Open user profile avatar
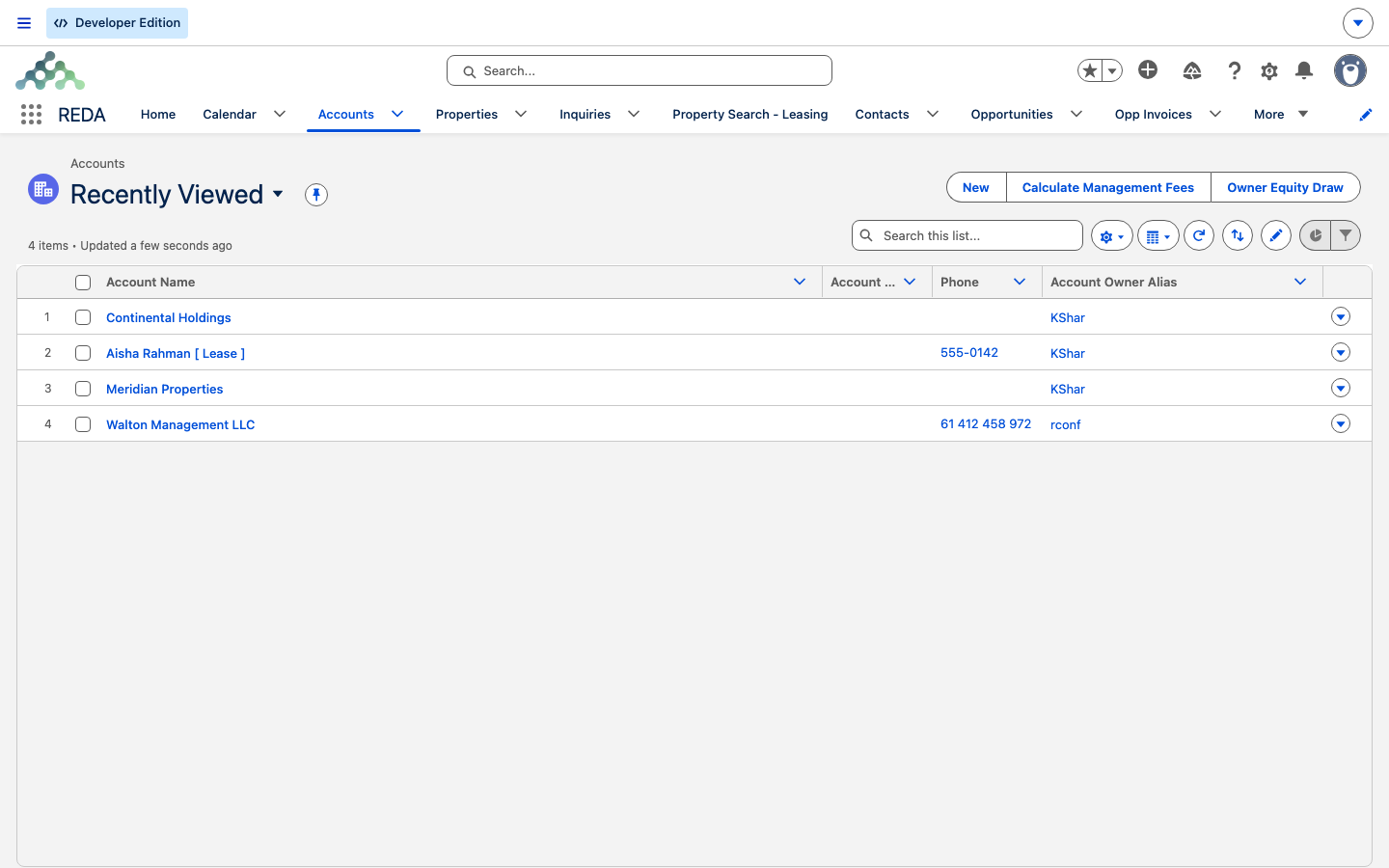The height and width of the screenshot is (868, 1389). coord(1350,70)
